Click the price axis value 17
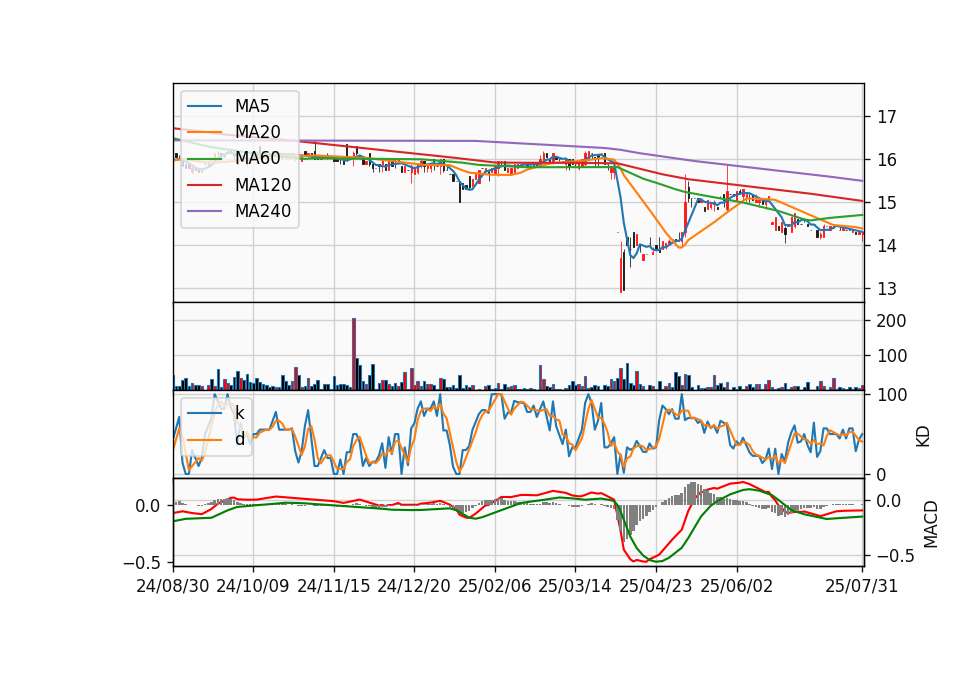 pos(887,117)
